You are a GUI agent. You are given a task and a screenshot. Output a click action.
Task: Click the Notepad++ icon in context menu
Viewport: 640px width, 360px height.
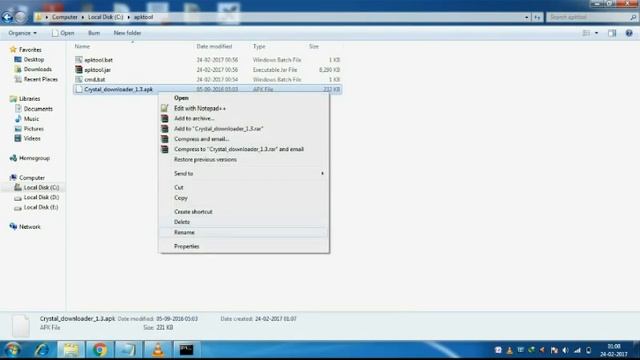click(x=164, y=108)
